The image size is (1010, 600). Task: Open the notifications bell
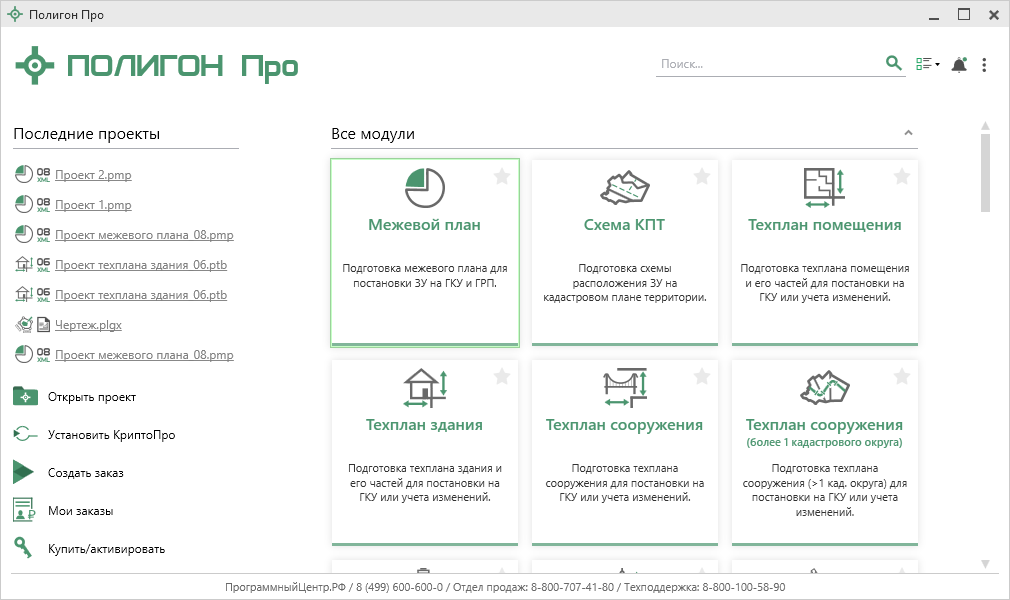[959, 65]
